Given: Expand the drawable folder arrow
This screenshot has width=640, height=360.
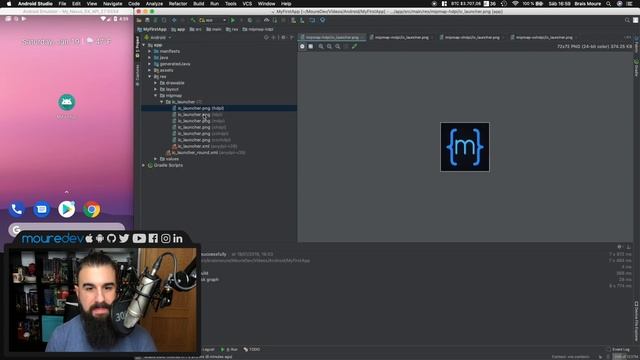Looking at the screenshot, I should 156,83.
